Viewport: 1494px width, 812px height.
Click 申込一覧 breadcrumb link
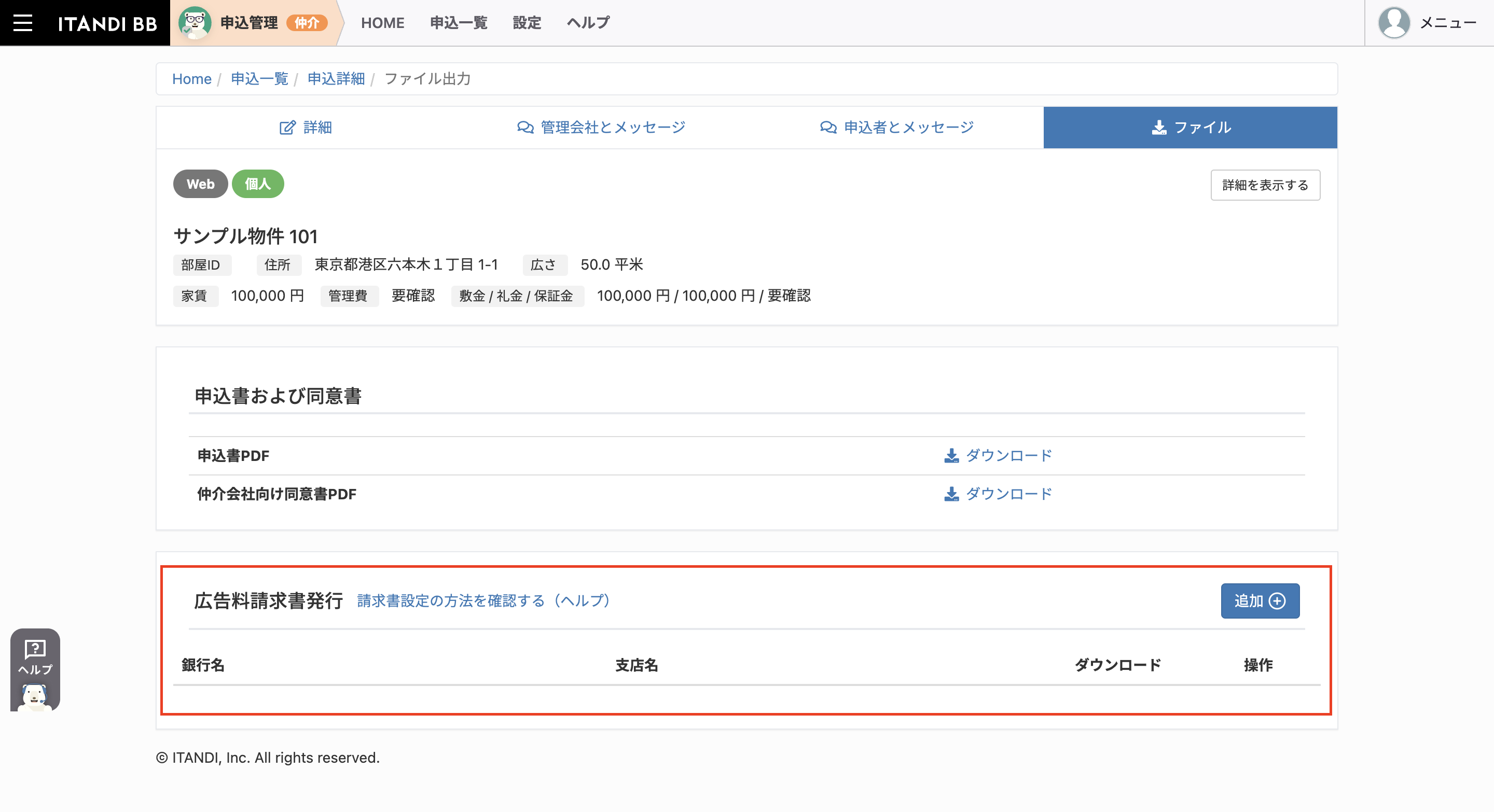(259, 79)
